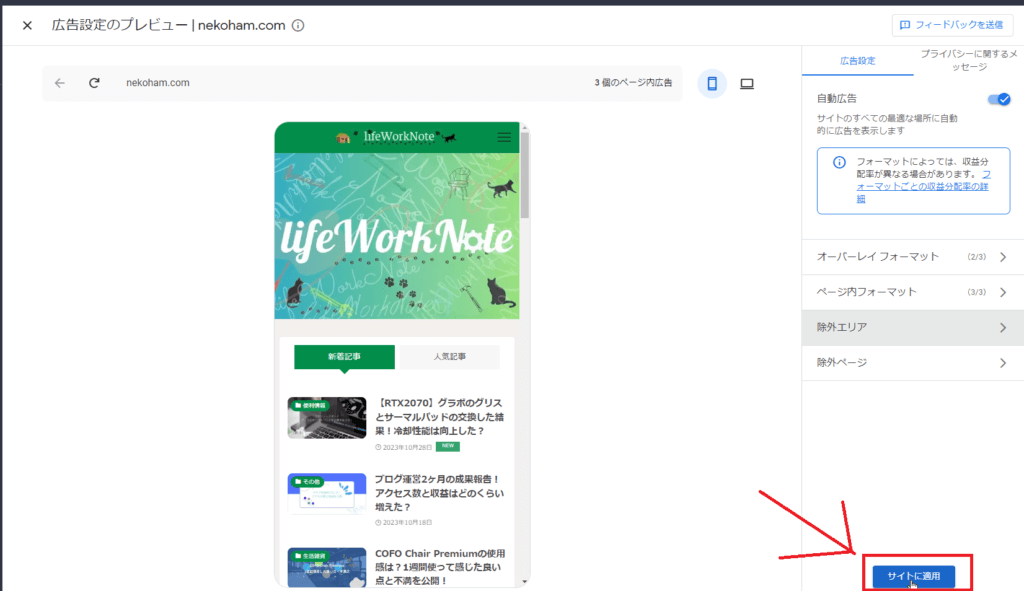This screenshot has width=1024, height=591.
Task: Open the RTX2070 グラボ article title
Action: pyautogui.click(x=440, y=417)
